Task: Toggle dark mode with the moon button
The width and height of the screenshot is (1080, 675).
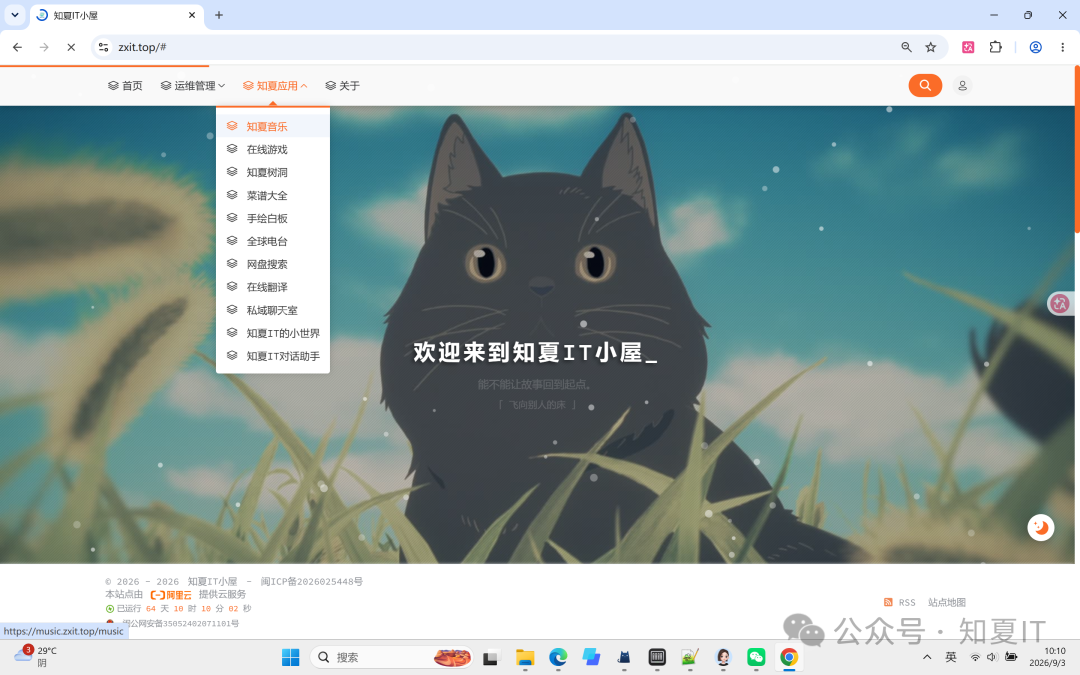Action: coord(1041,528)
